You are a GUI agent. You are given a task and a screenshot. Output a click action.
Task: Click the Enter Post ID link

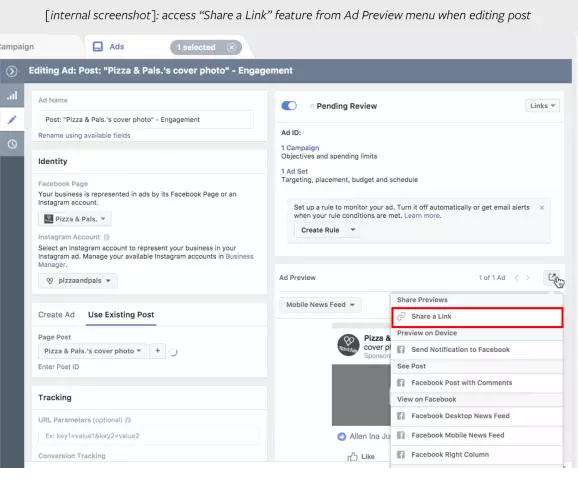(x=59, y=367)
